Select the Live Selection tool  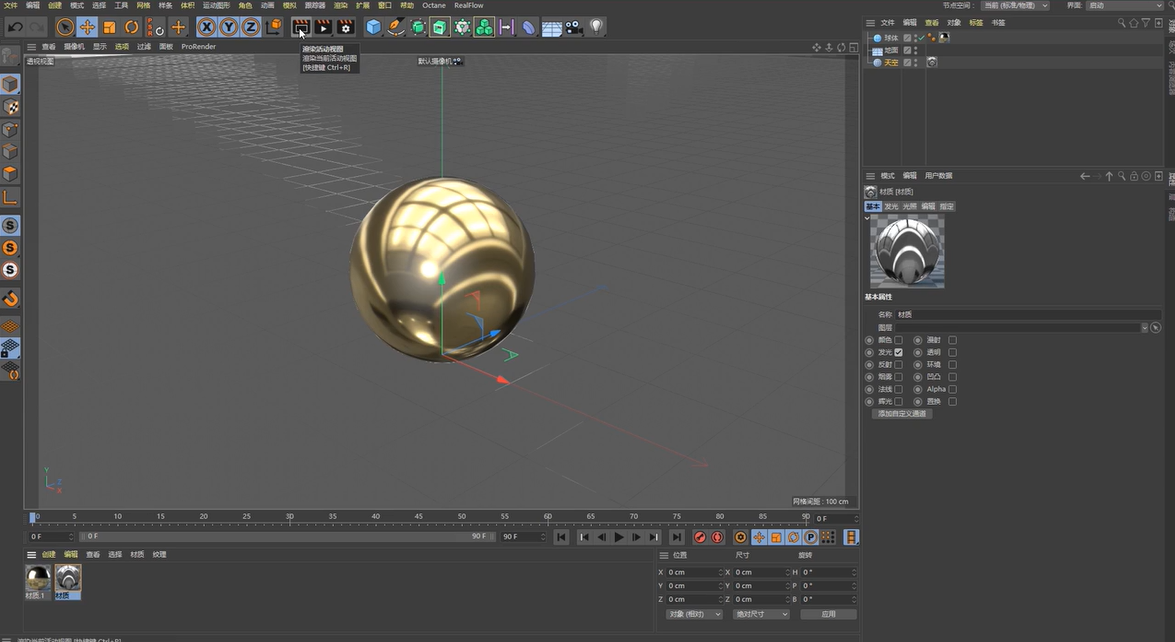(x=65, y=28)
